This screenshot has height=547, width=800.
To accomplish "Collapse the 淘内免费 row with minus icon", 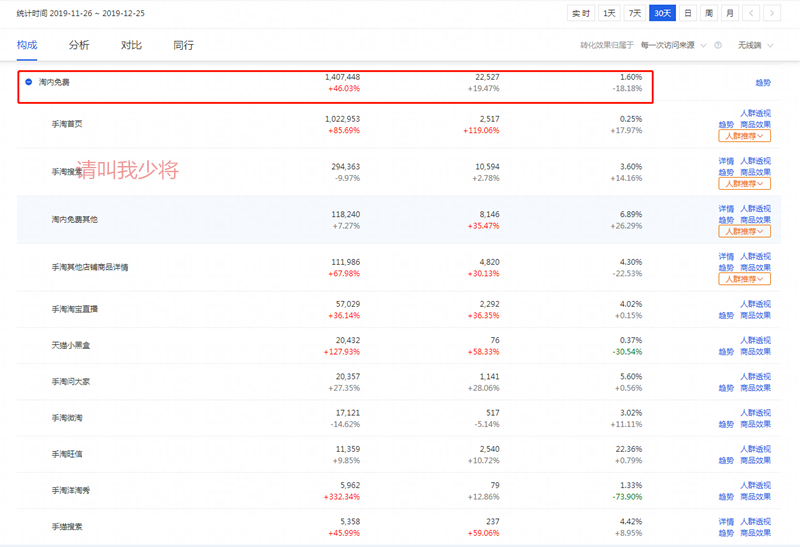I will click(x=28, y=82).
